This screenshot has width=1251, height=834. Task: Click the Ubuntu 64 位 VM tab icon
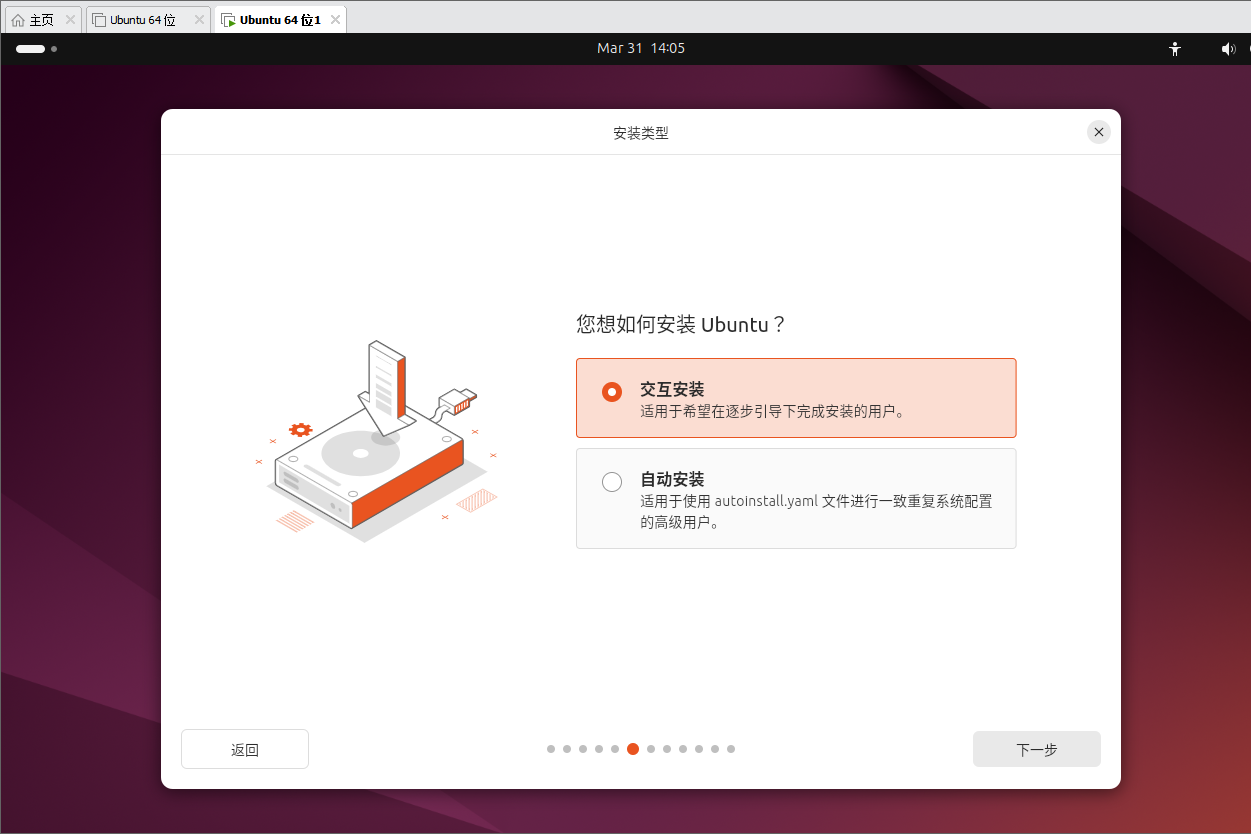pyautogui.click(x=99, y=20)
